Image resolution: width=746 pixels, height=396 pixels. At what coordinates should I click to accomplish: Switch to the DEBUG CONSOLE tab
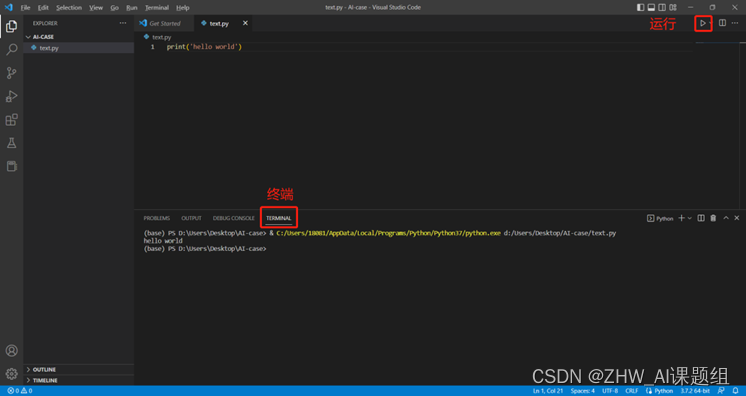pos(234,218)
